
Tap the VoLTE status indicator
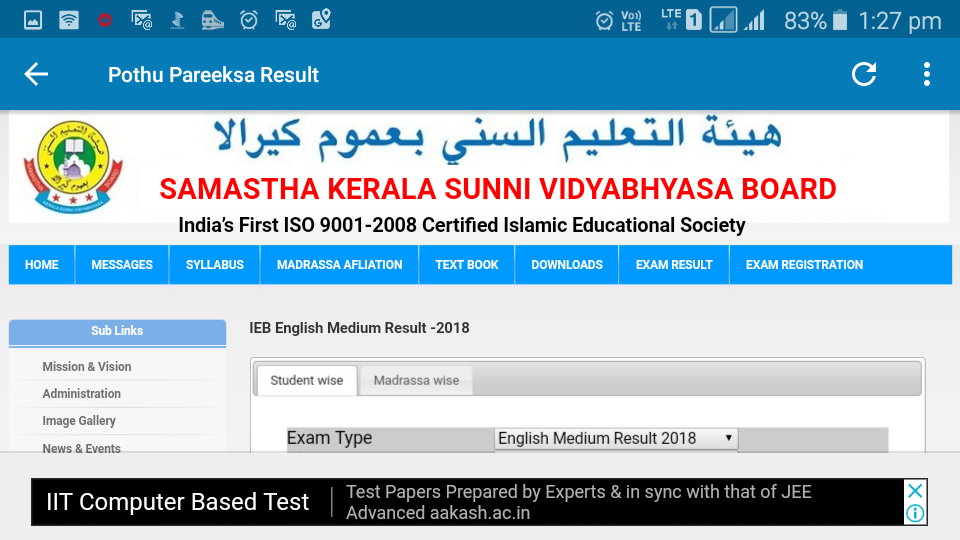click(x=631, y=21)
